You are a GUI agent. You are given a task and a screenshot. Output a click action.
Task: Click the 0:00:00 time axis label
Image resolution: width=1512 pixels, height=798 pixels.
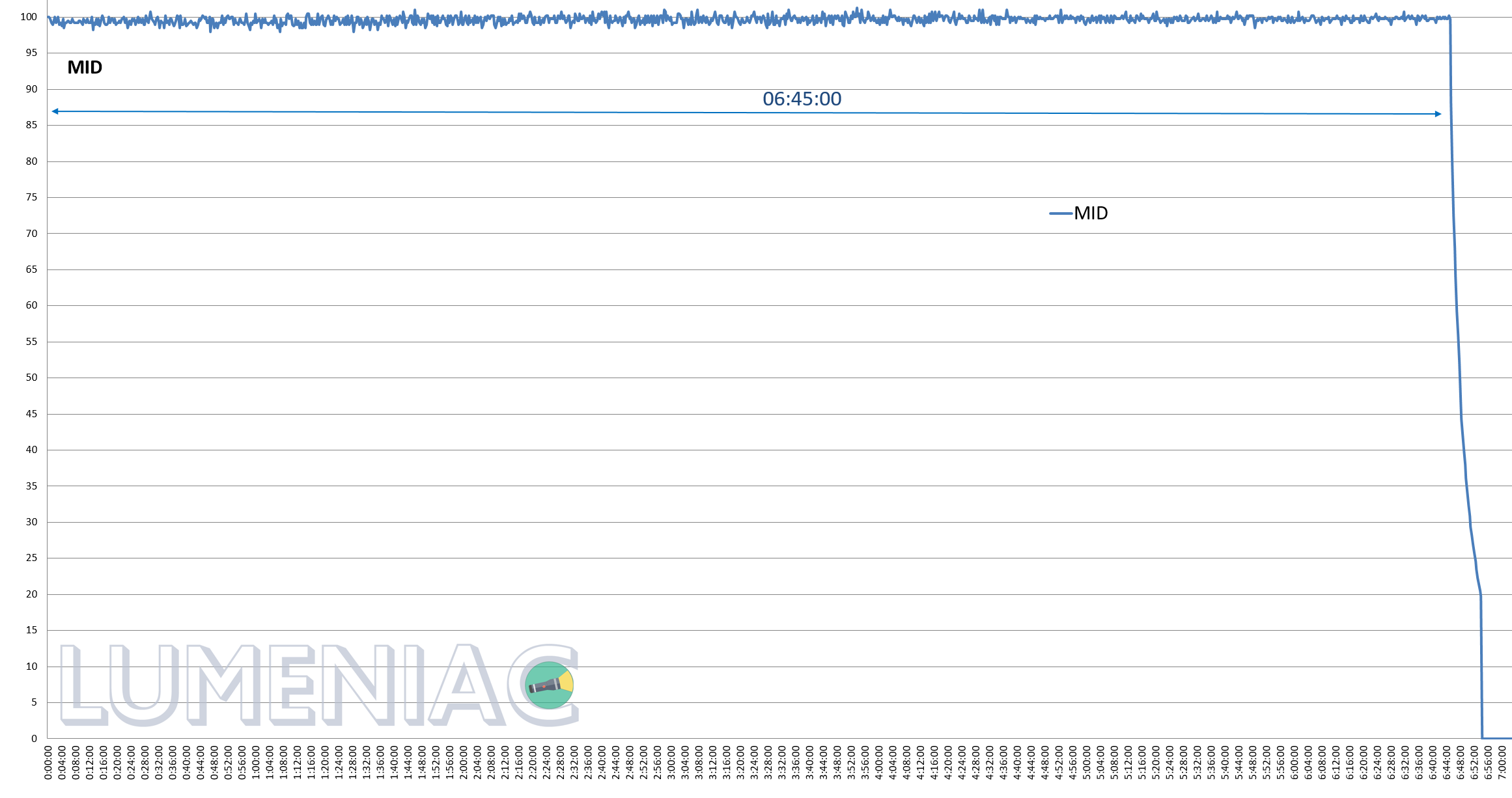[48, 763]
